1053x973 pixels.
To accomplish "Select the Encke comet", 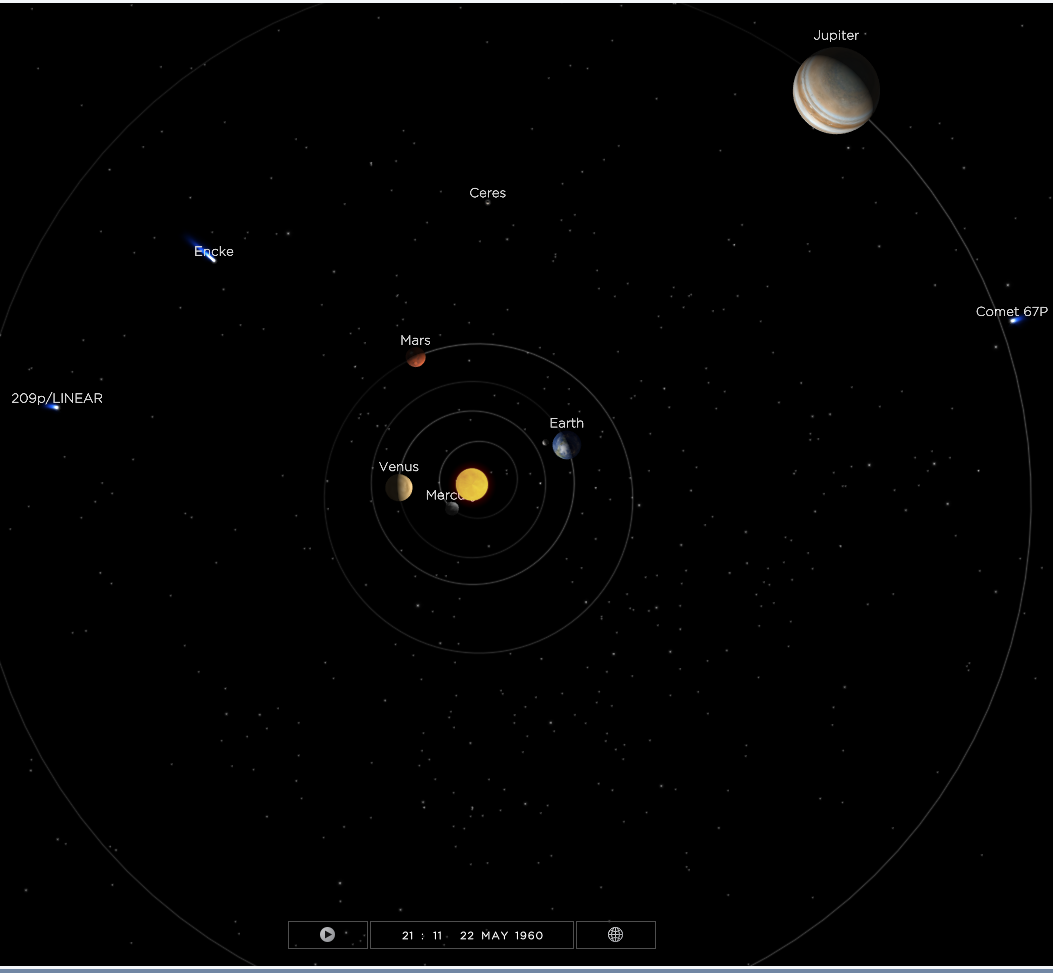I will pos(208,256).
